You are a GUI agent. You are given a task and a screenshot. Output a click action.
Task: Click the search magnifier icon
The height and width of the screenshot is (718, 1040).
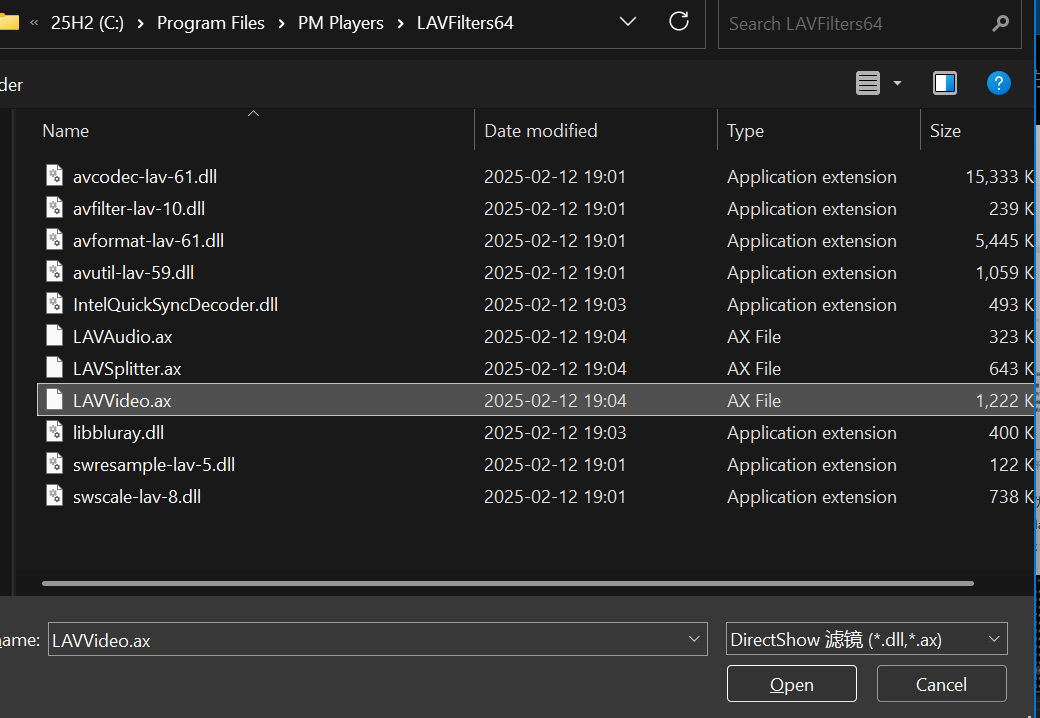pos(1000,24)
